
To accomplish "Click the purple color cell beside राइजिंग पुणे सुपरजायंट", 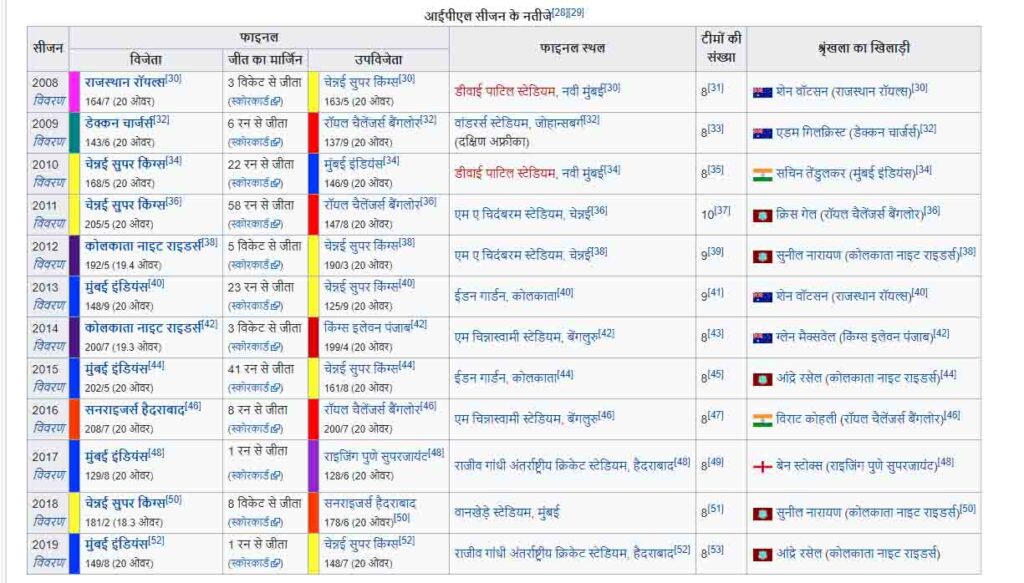I will (x=313, y=465).
